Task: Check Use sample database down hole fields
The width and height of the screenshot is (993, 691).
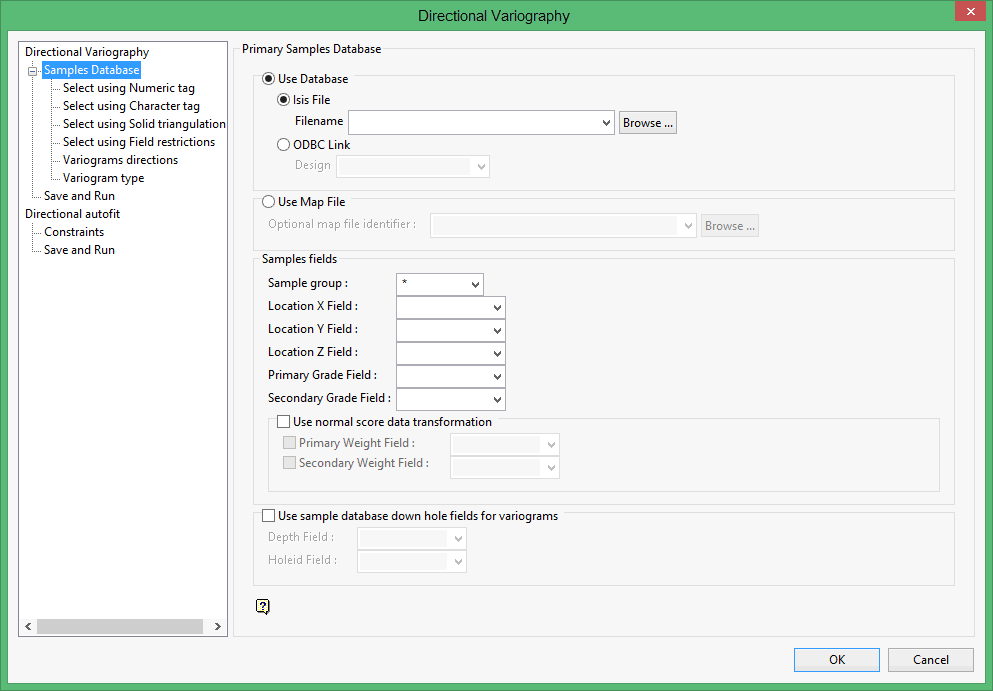Action: 268,517
